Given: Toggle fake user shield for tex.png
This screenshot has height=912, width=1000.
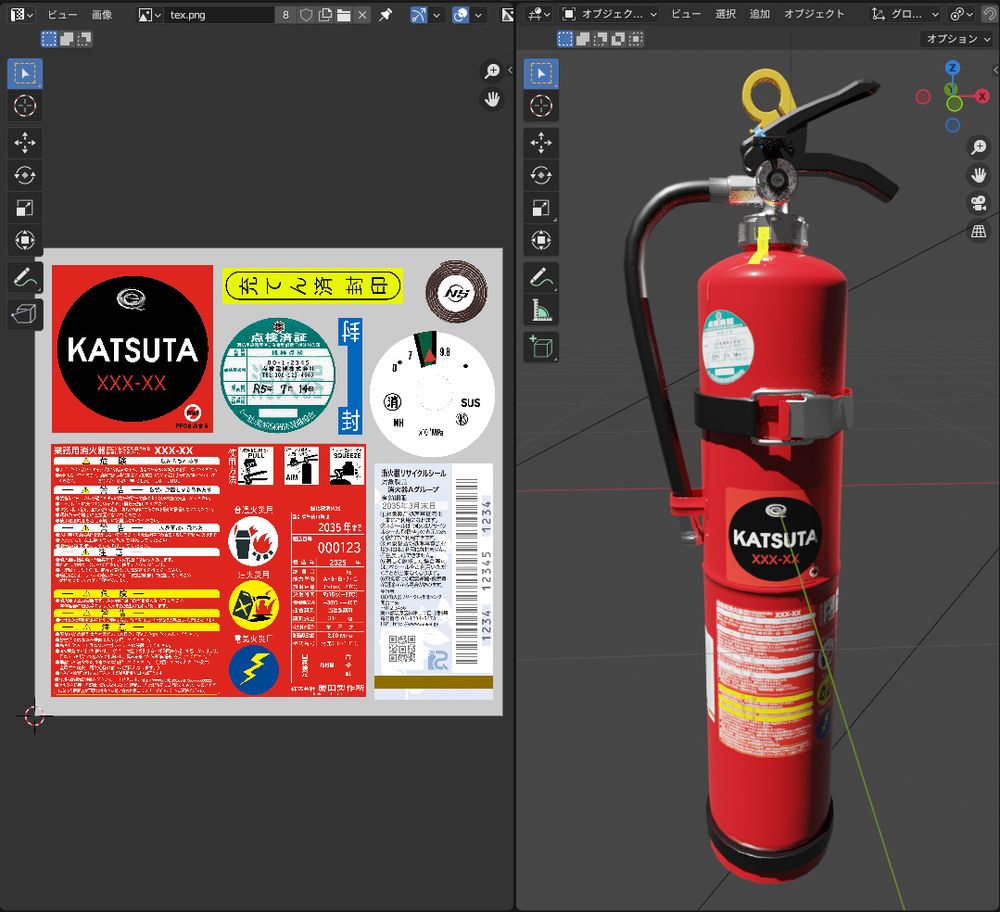Looking at the screenshot, I should [306, 15].
